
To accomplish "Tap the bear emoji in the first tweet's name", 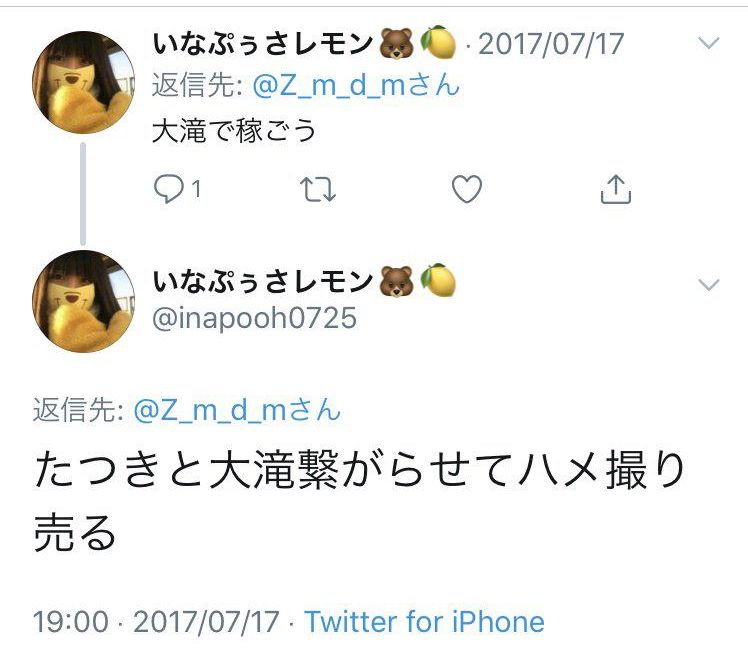I will point(396,43).
